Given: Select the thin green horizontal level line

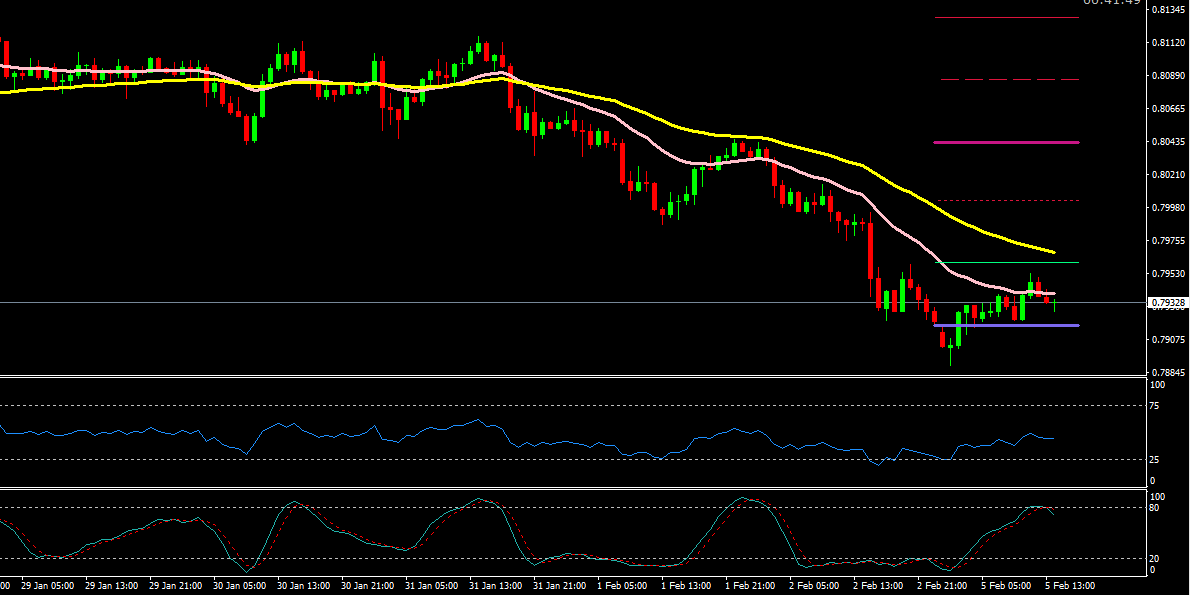Looking at the screenshot, I should point(1006,262).
